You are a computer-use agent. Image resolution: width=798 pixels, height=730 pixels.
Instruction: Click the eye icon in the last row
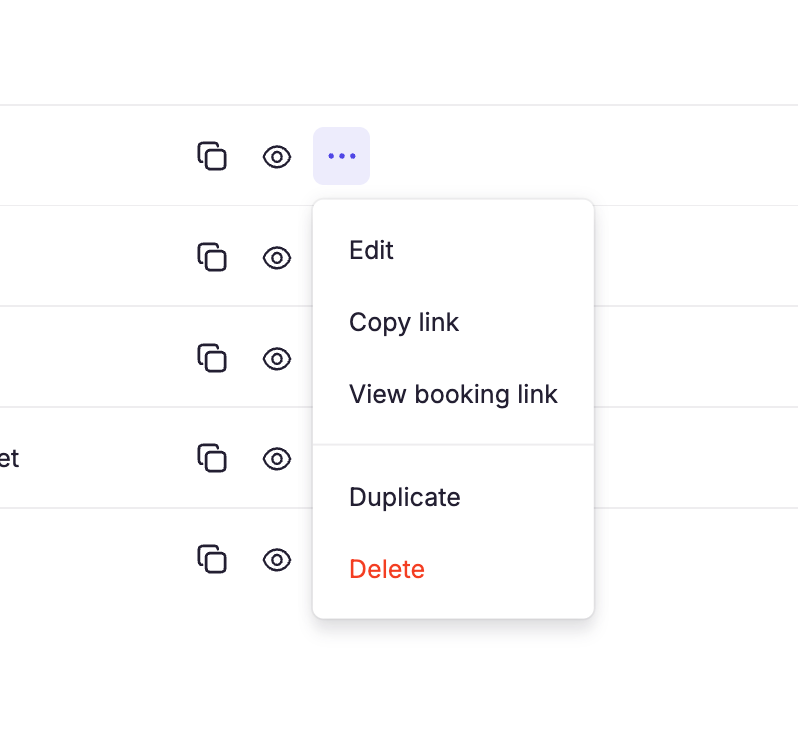tap(277, 560)
